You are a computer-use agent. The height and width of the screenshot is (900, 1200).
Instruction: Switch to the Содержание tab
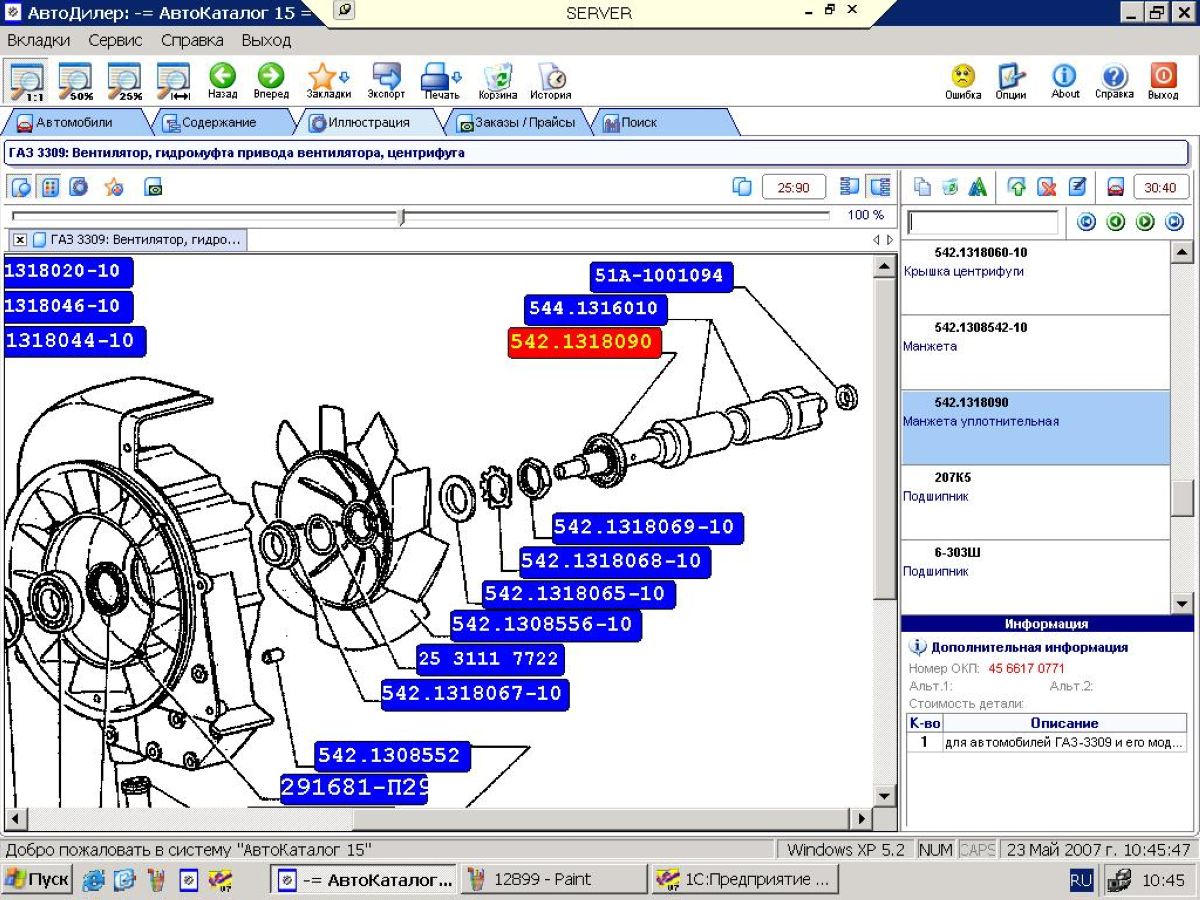pyautogui.click(x=218, y=123)
